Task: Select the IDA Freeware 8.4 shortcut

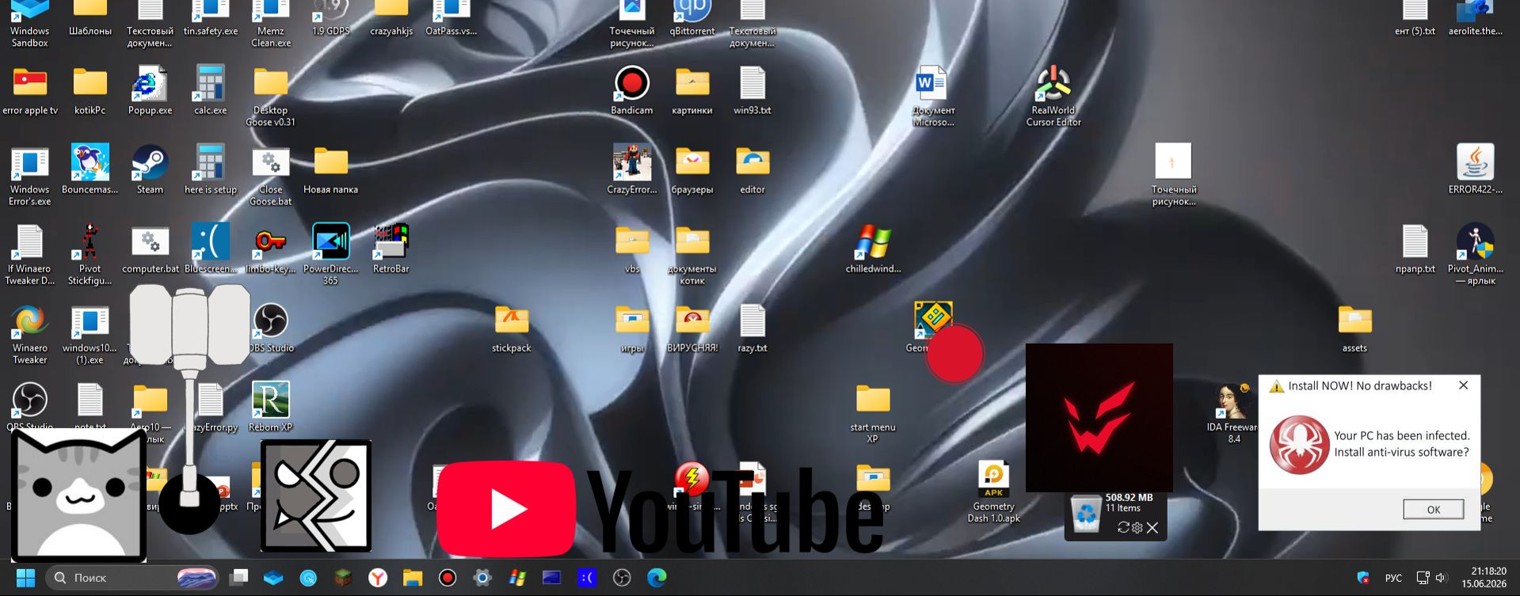Action: (1233, 412)
